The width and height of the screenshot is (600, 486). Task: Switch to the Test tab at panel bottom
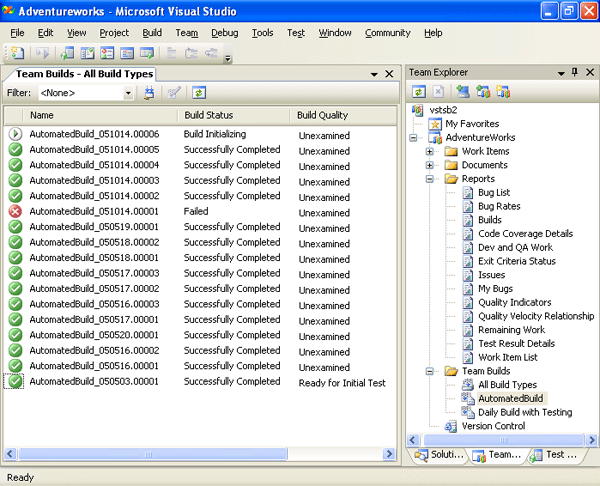555,455
